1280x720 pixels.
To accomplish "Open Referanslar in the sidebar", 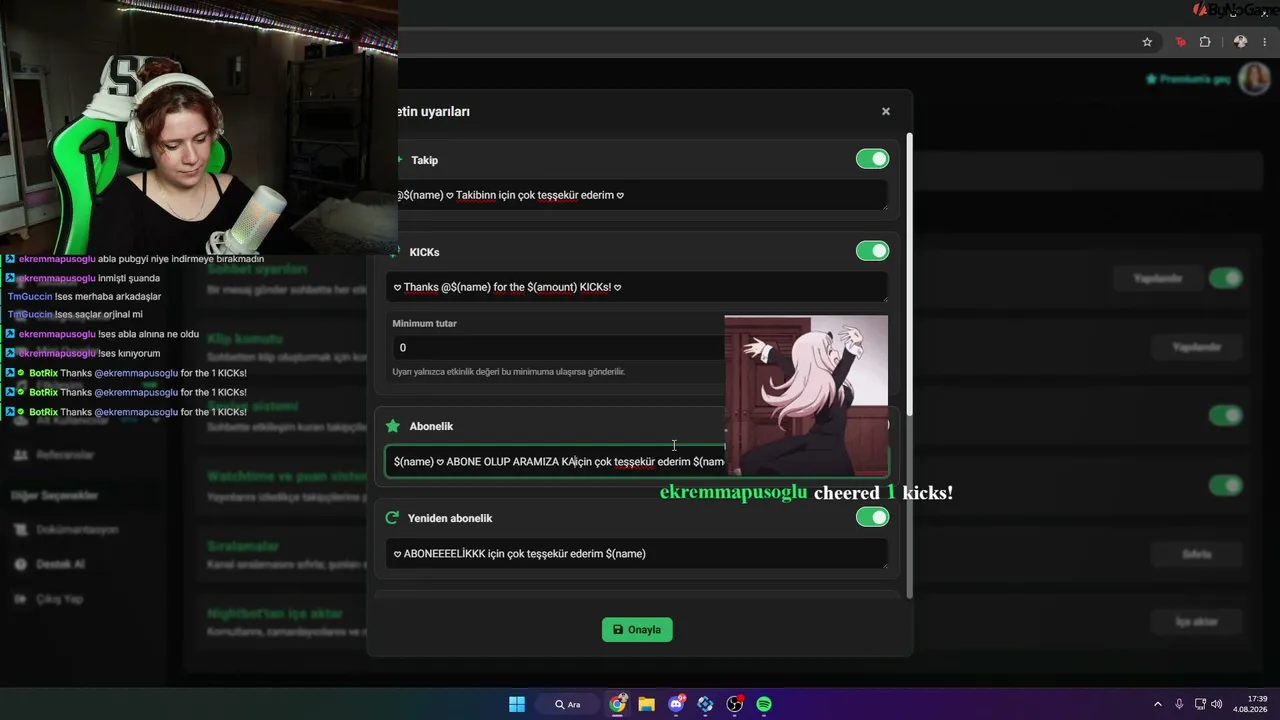I will (x=65, y=455).
